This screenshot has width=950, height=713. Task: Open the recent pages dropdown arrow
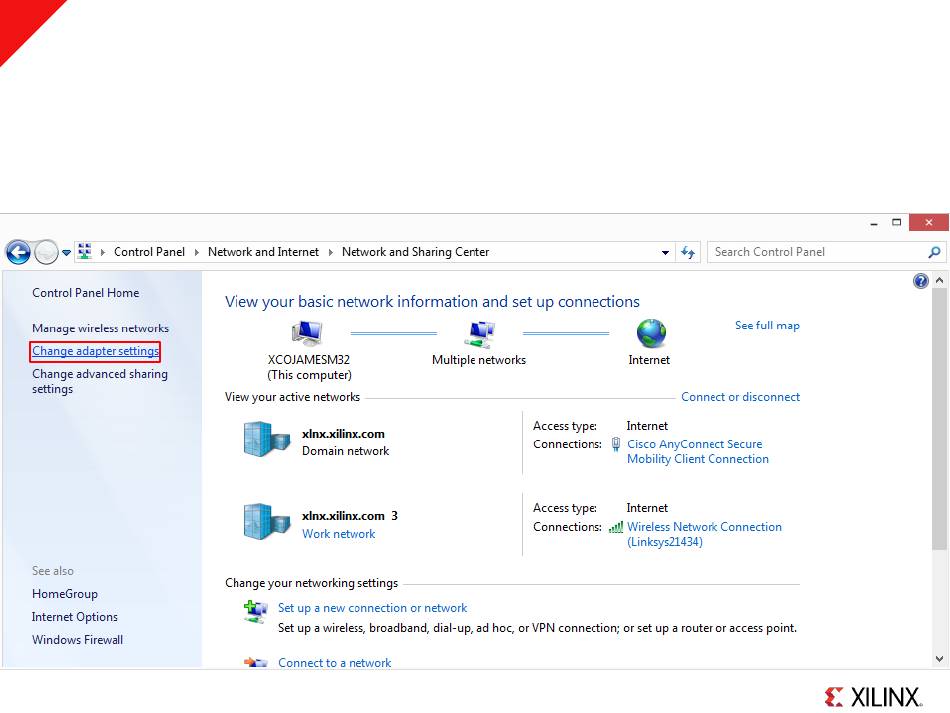coord(66,253)
